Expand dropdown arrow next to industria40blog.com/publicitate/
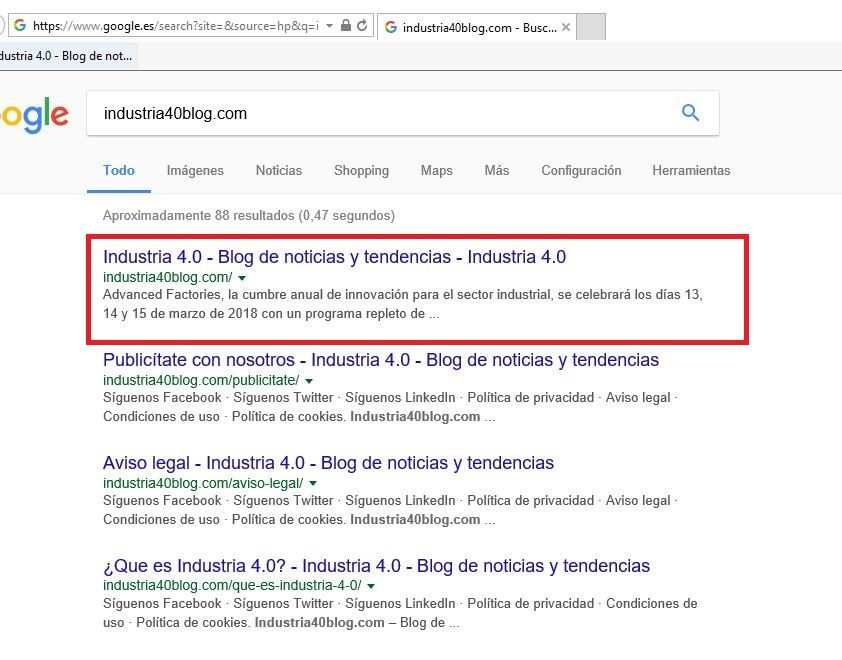Viewport: 842px width, 660px height. click(309, 381)
